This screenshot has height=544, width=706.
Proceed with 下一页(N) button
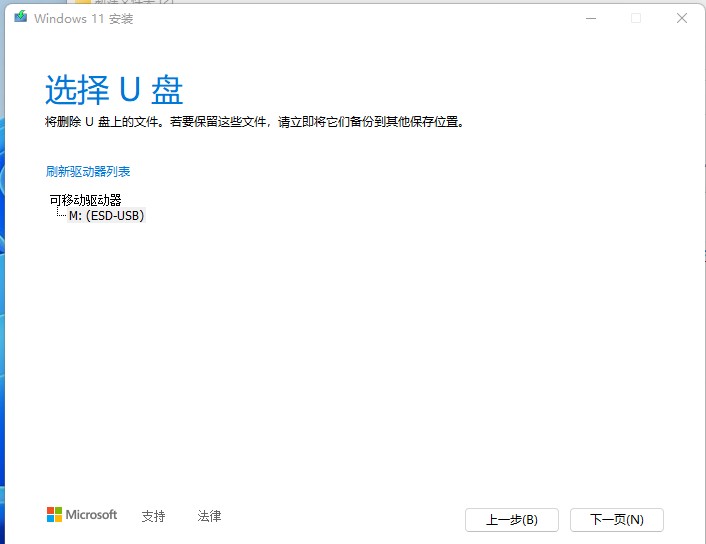(616, 520)
